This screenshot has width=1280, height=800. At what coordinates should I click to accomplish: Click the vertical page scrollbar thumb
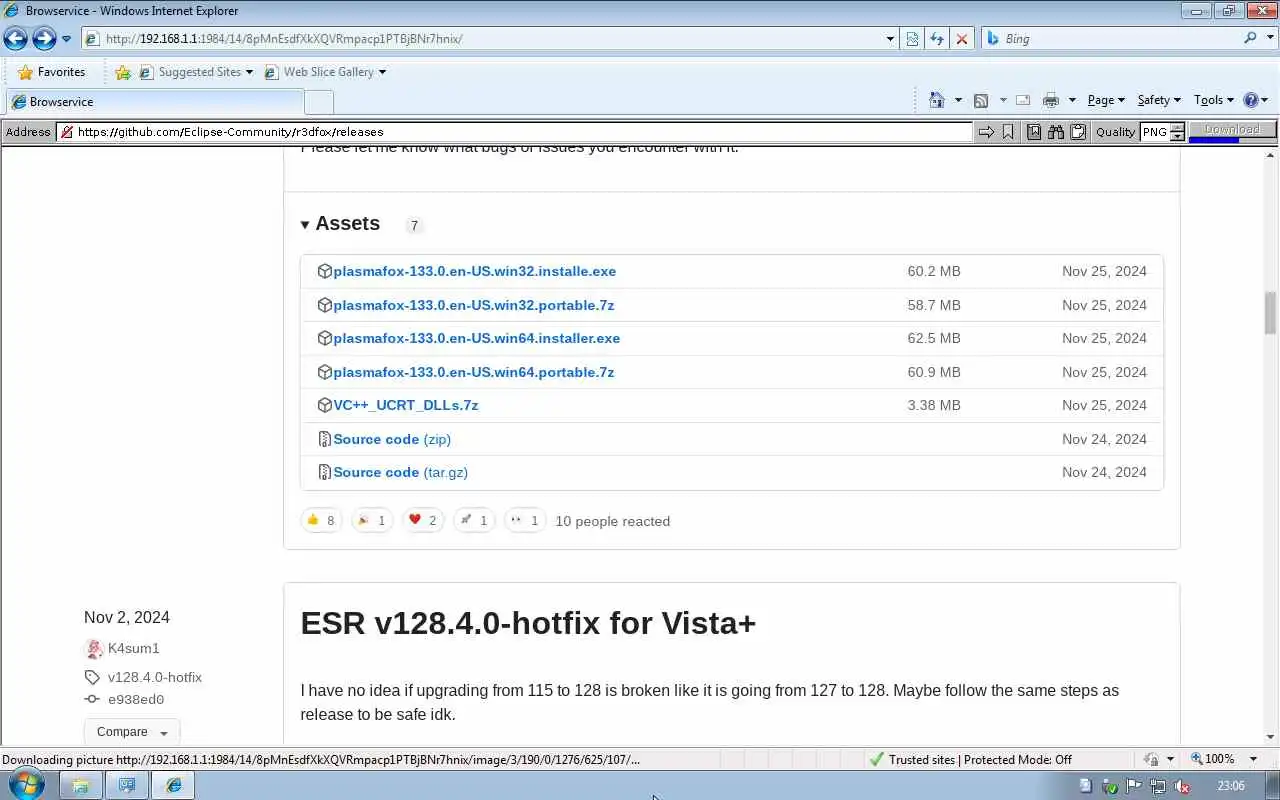pyautogui.click(x=1271, y=313)
